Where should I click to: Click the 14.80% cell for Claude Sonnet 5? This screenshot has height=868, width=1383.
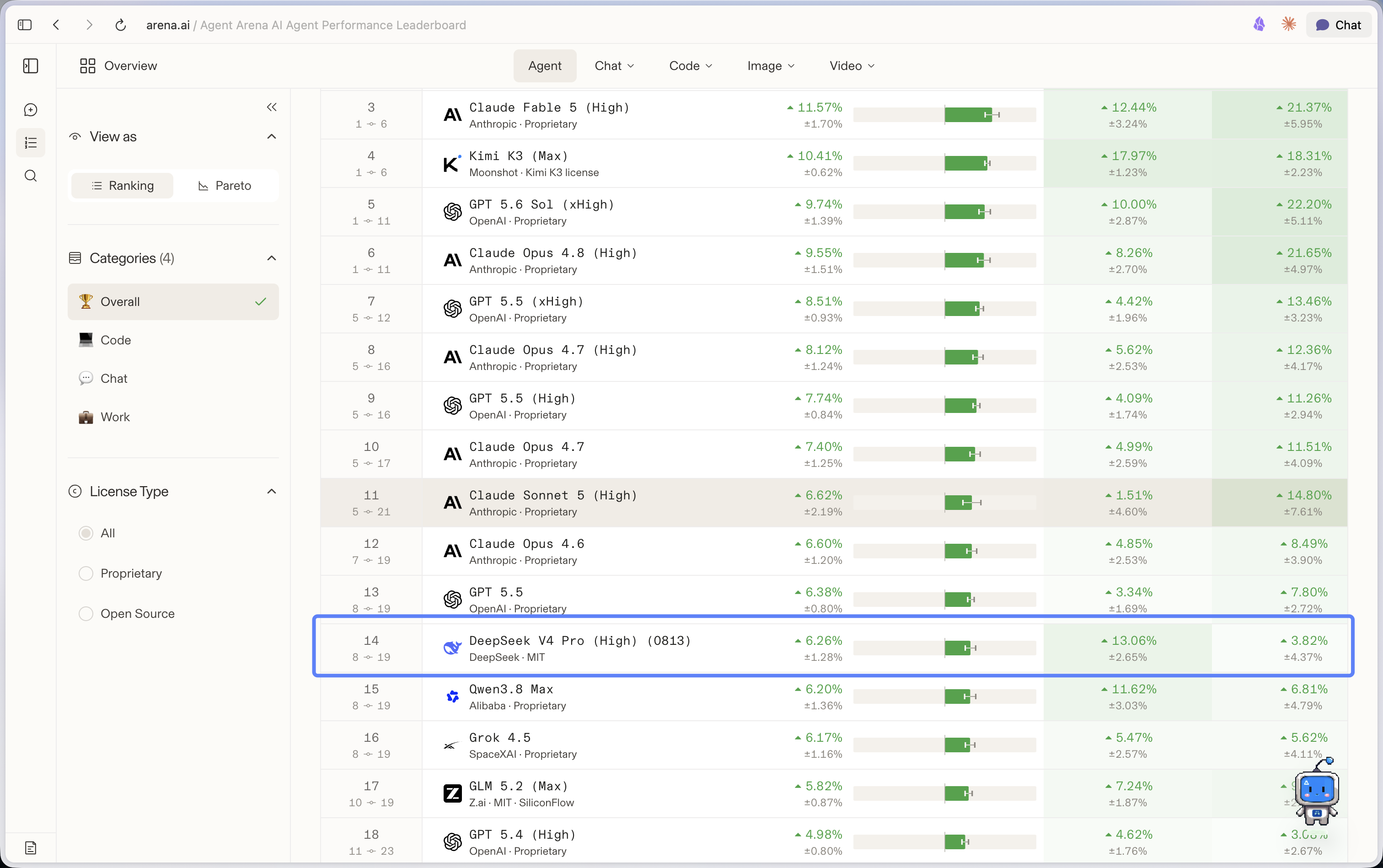(1280, 503)
